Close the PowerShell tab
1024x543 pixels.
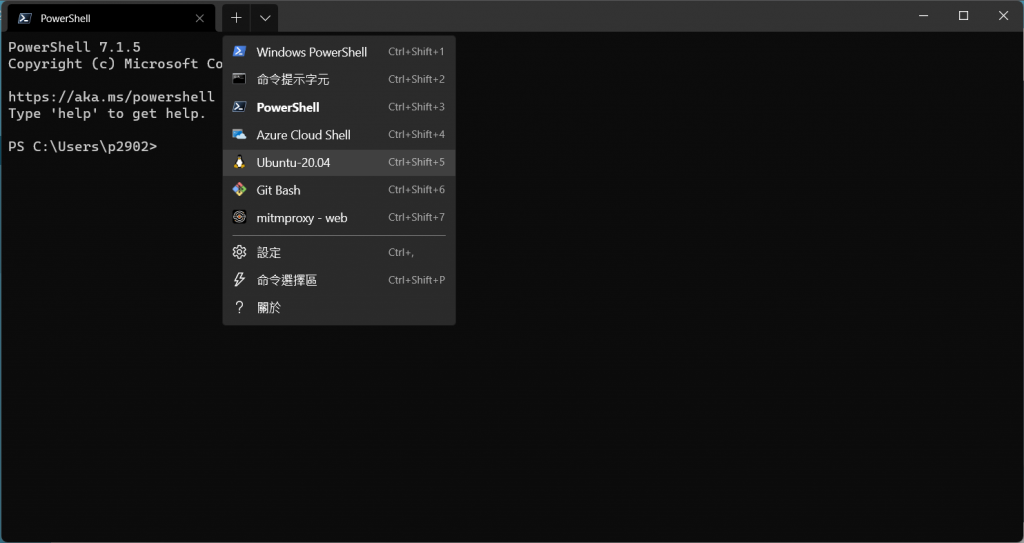pos(200,18)
